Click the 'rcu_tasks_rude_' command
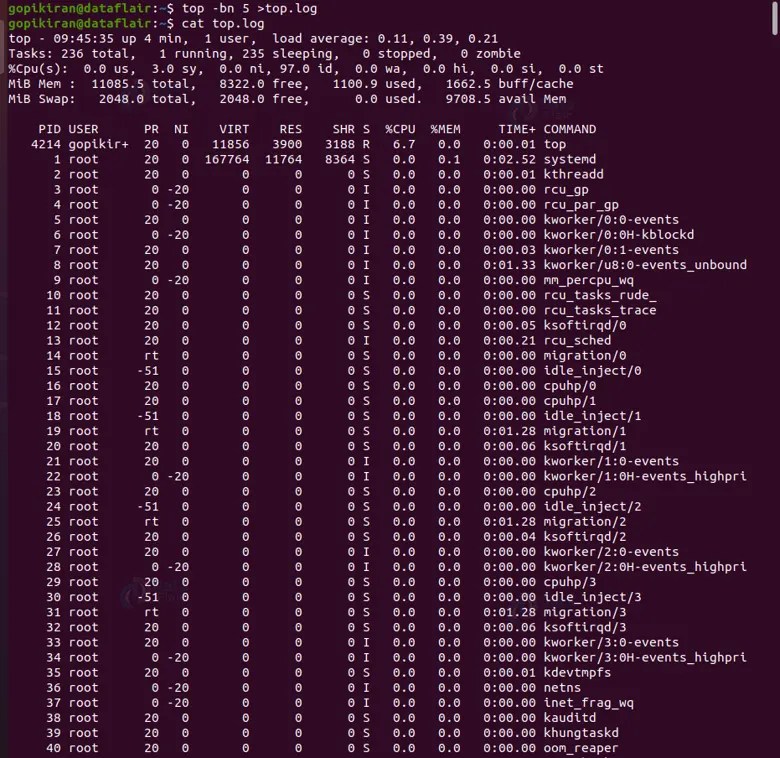Viewport: 780px width, 758px height. [x=599, y=295]
